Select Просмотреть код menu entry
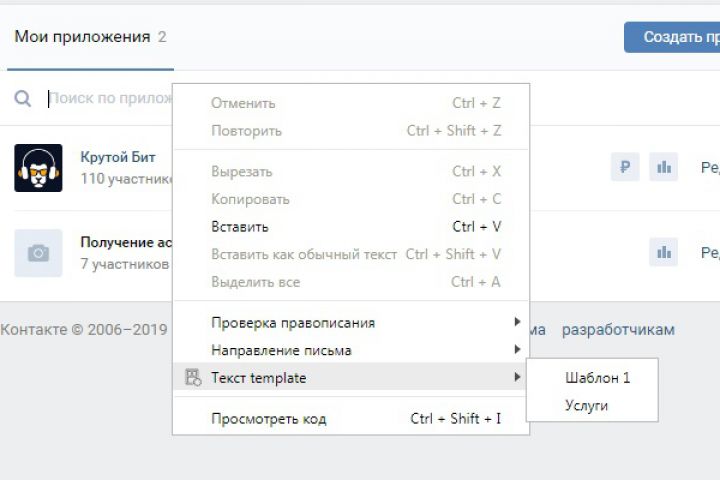720x480 pixels. (268, 419)
